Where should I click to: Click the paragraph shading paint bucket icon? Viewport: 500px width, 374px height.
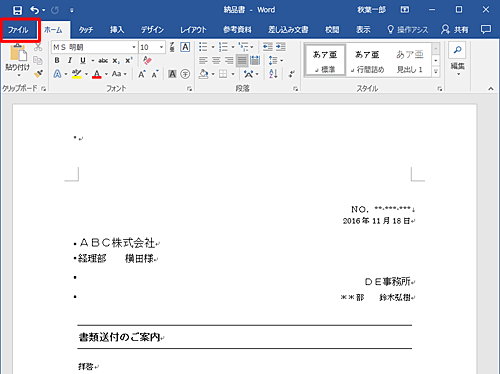(204, 74)
